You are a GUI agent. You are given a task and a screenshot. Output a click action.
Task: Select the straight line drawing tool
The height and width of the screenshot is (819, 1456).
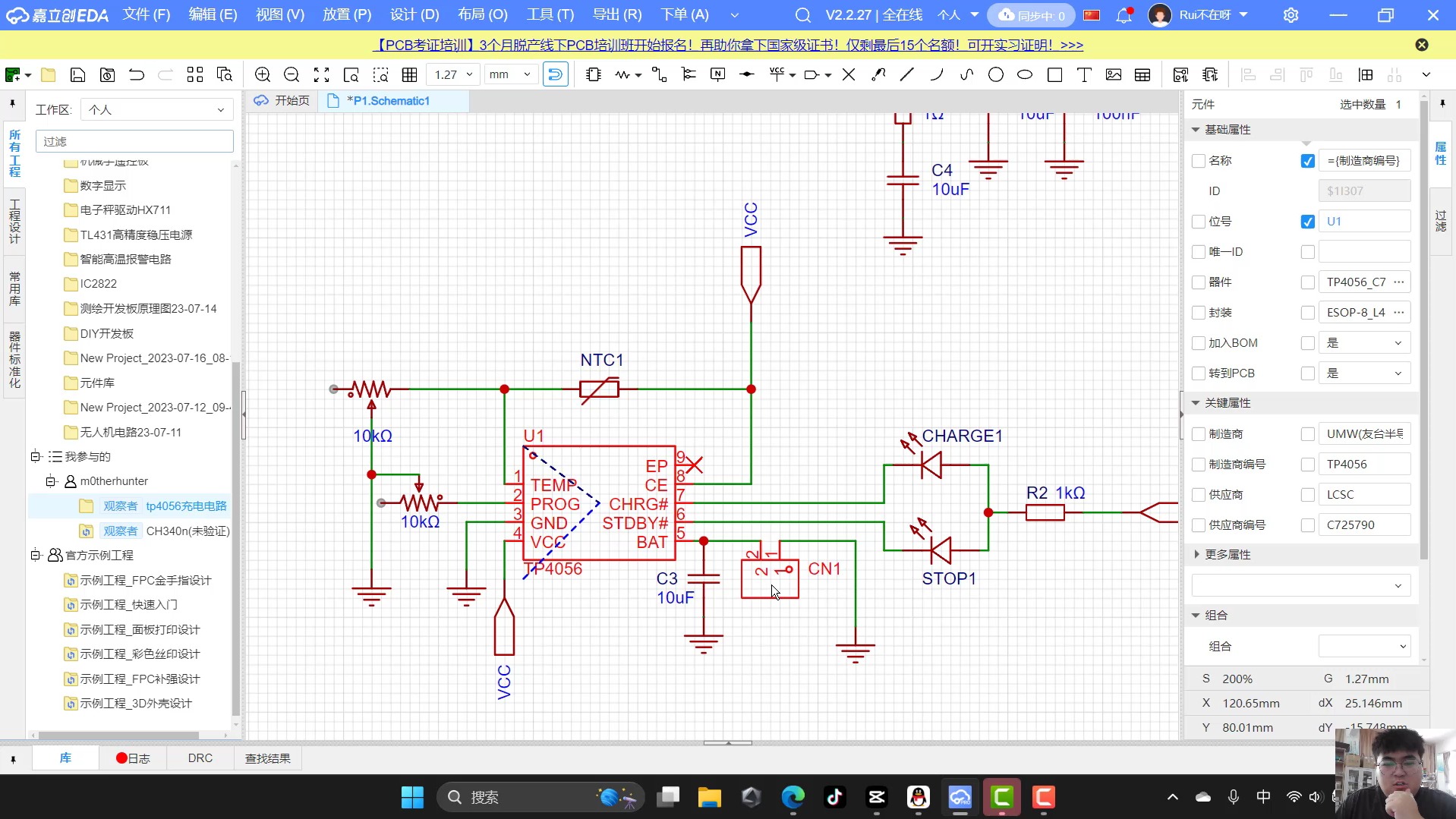907,74
